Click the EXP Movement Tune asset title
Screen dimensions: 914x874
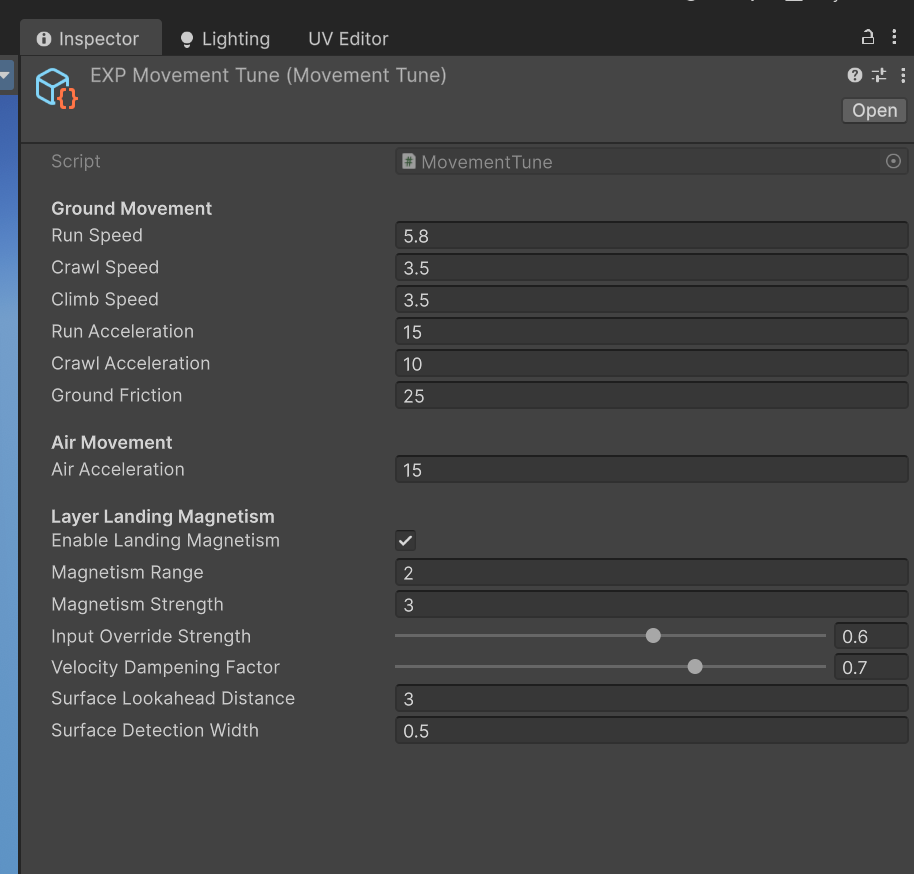268,75
